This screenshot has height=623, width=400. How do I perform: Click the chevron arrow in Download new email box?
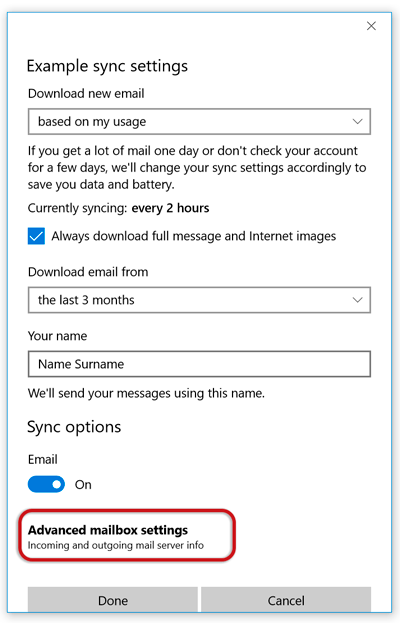357,122
